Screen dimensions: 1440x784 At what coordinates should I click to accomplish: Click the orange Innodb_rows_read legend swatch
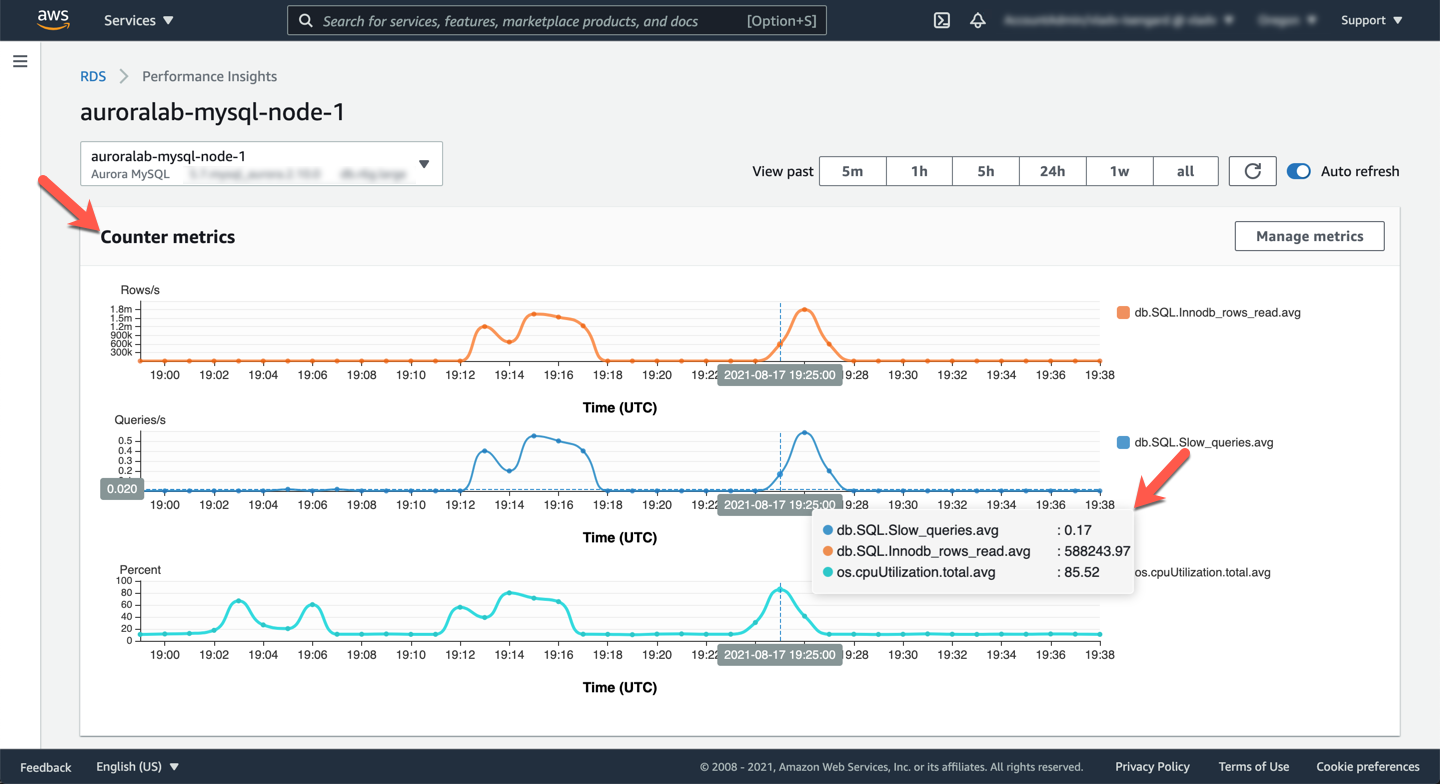[1123, 313]
